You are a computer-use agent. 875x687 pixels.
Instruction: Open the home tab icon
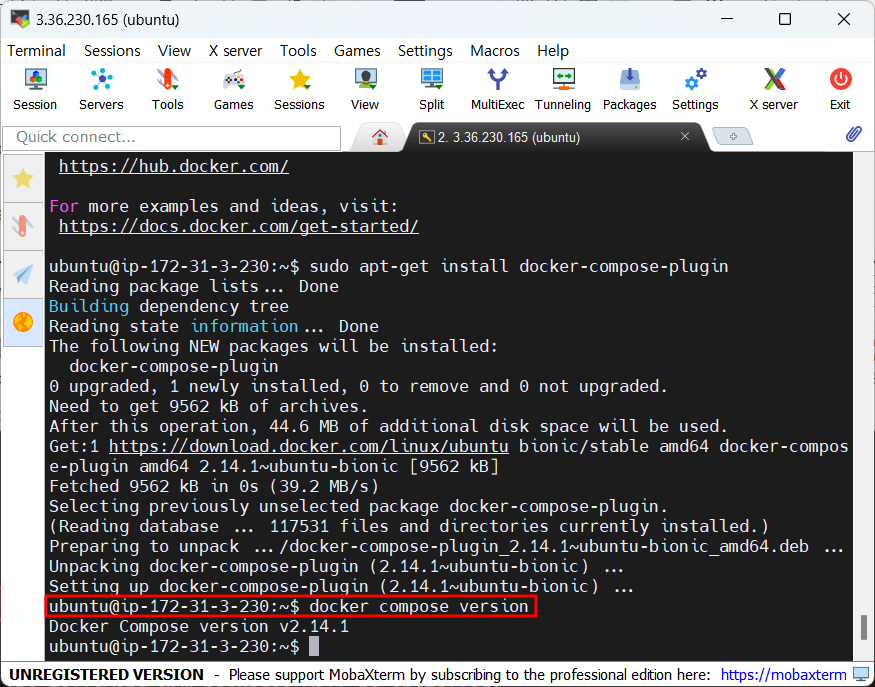pyautogui.click(x=380, y=137)
